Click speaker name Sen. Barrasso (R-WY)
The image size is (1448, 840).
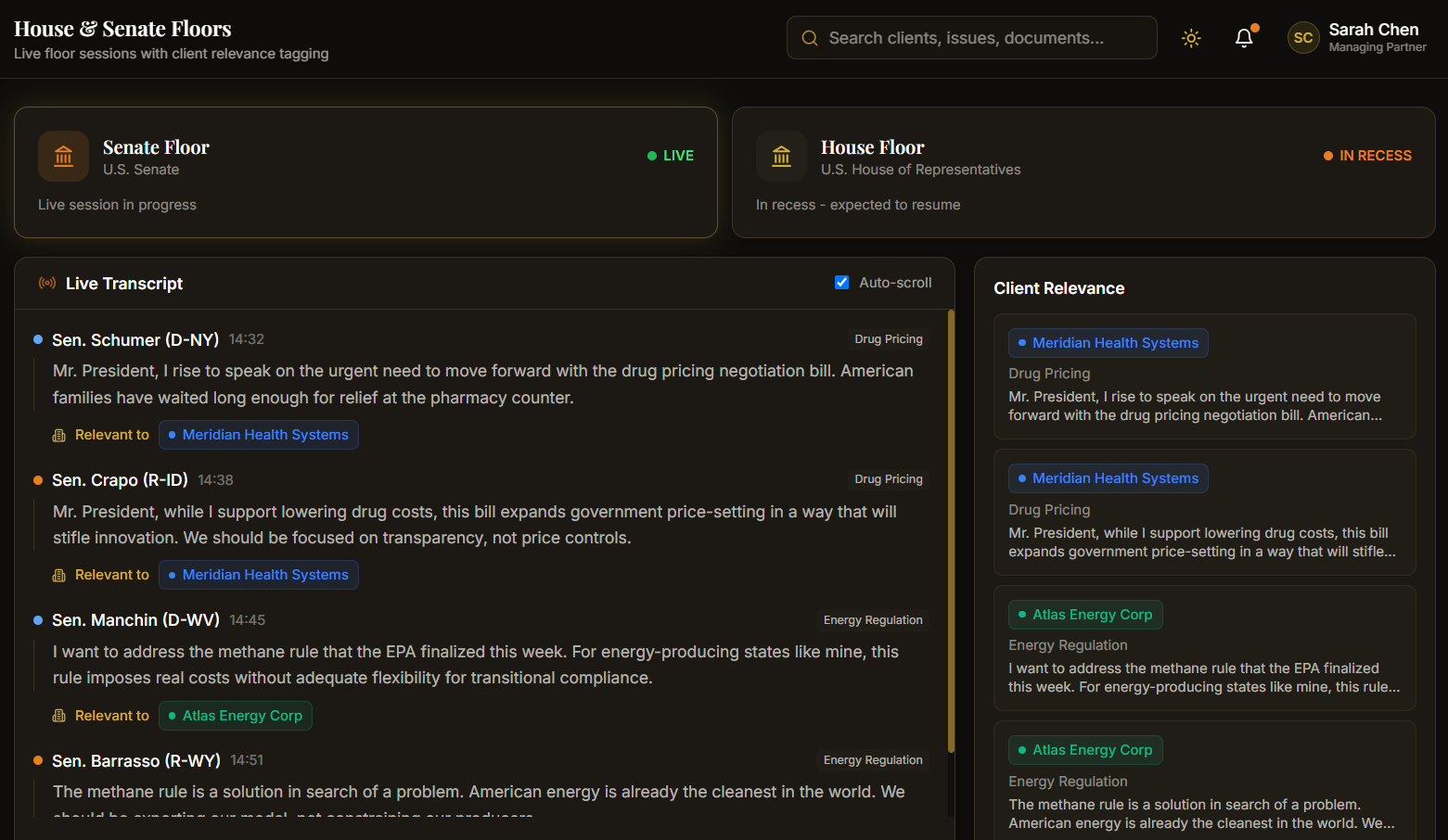click(136, 761)
